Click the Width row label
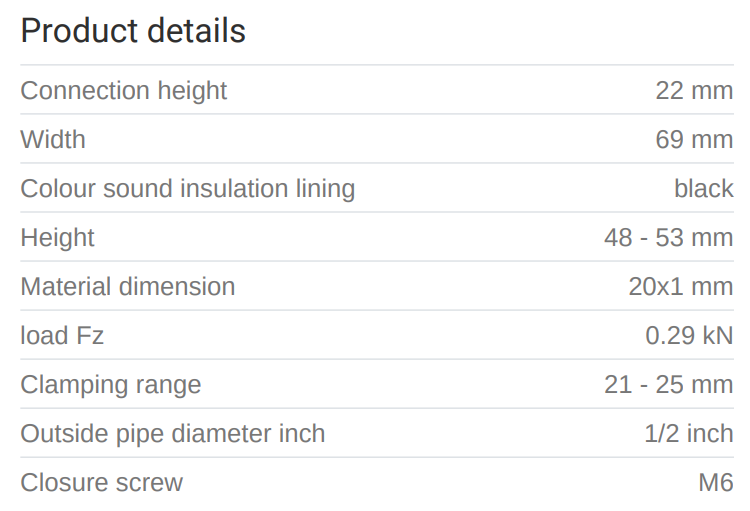The width and height of the screenshot is (750, 511). 53,139
